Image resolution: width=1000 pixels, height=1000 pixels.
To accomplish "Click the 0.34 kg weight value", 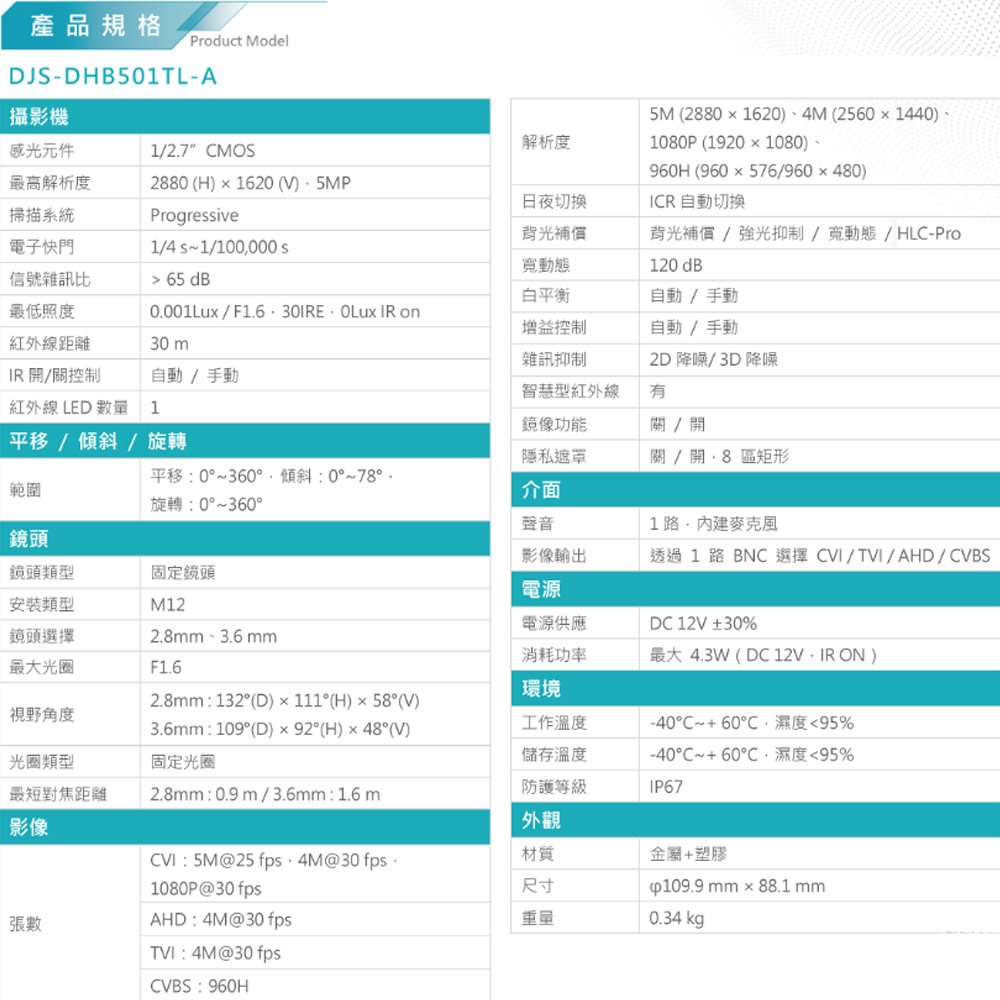I will tap(676, 918).
